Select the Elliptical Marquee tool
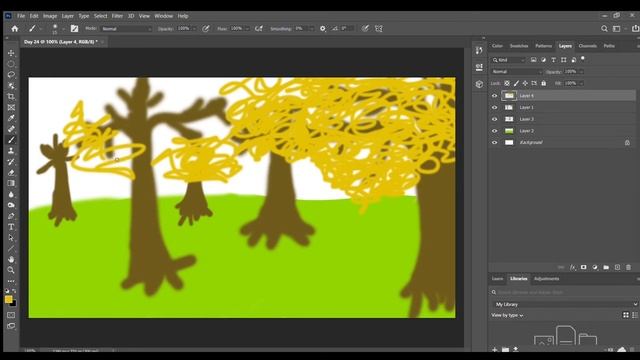640x360 pixels. [11, 64]
